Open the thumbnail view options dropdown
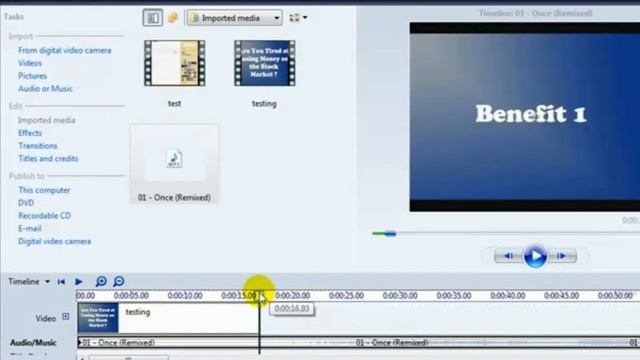 tap(298, 18)
